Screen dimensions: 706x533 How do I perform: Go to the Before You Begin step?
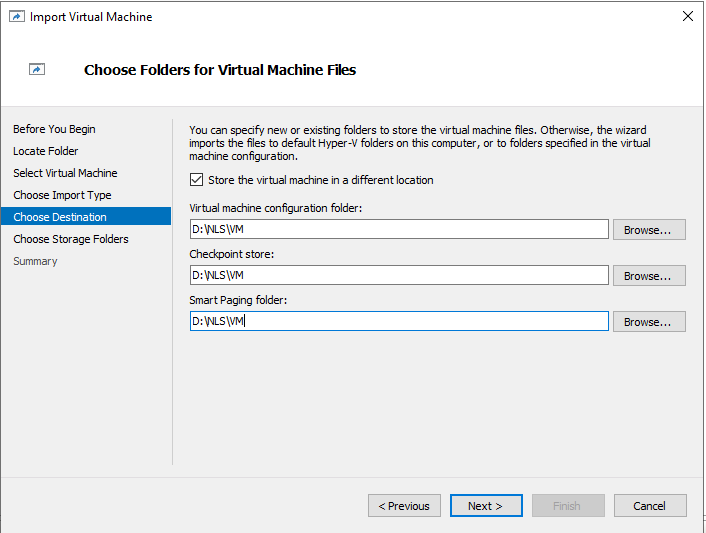tap(54, 129)
